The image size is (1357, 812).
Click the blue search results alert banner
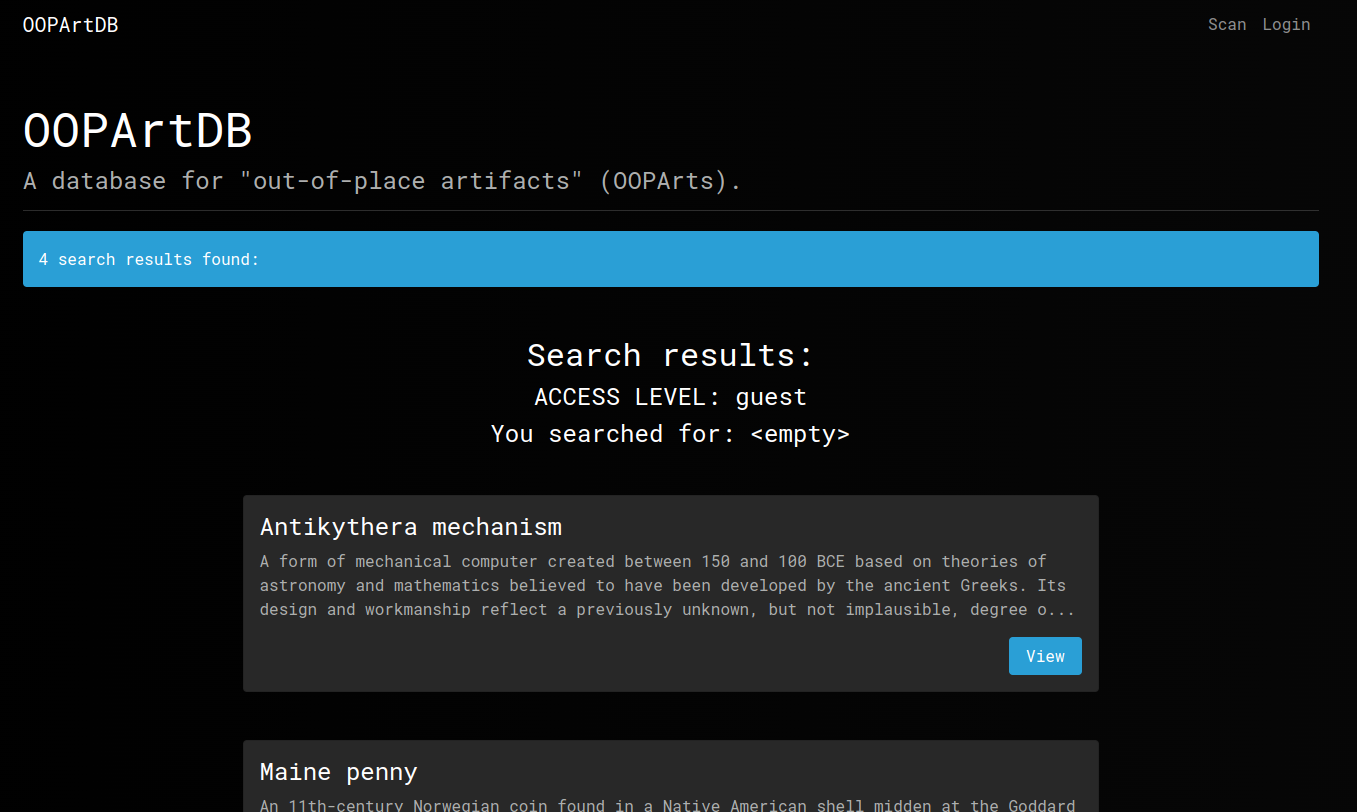click(670, 259)
